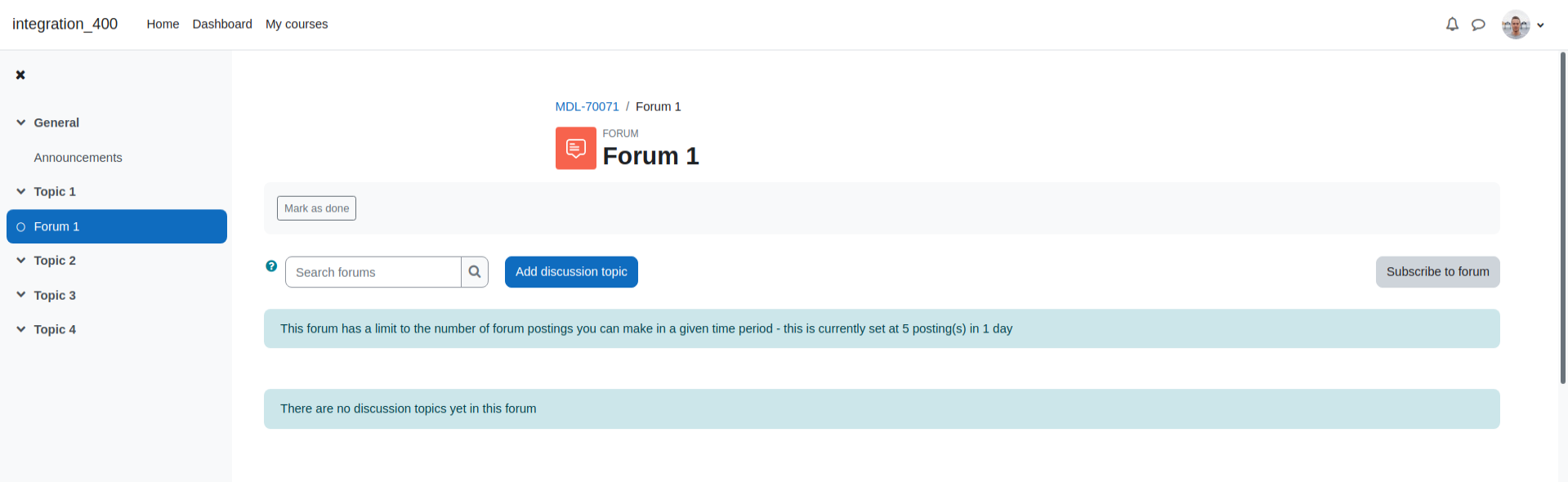This screenshot has height=482, width=1568.
Task: Expand the user menu dropdown arrow
Action: click(1540, 25)
